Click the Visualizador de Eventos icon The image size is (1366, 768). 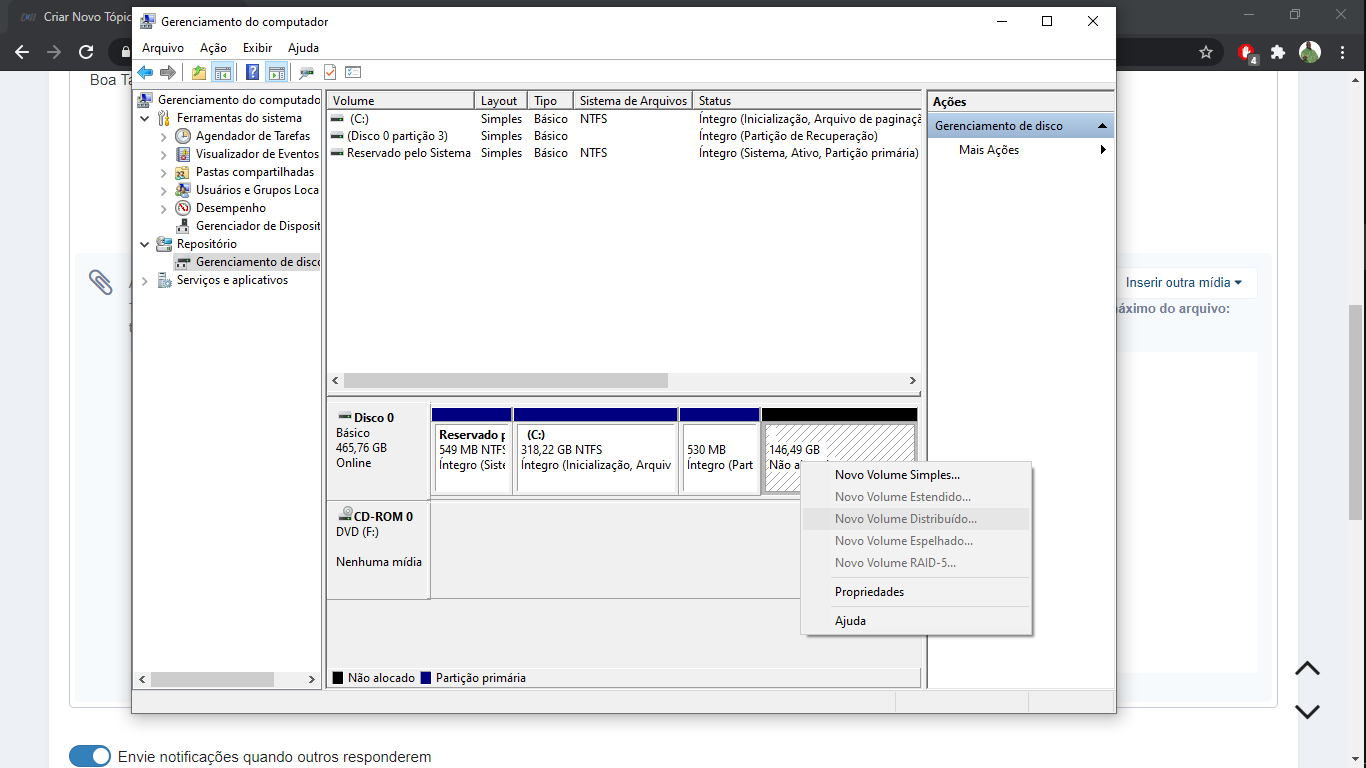pyautogui.click(x=183, y=154)
